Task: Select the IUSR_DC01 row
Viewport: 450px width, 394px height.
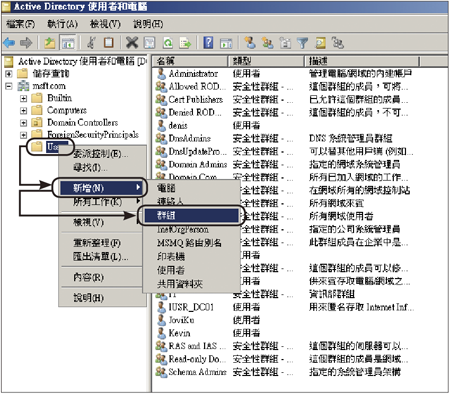Action: (285, 307)
